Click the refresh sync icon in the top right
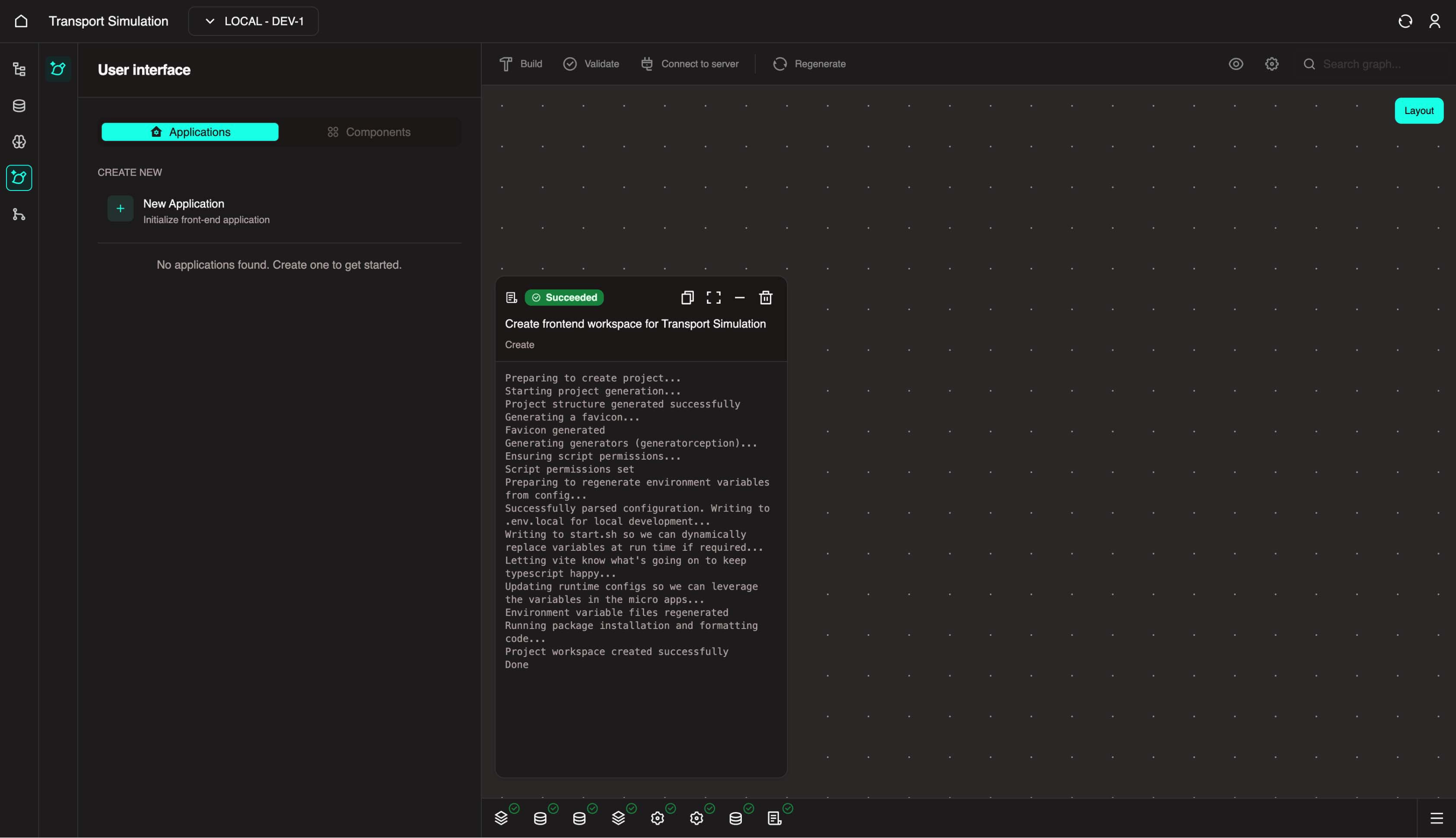Screen dimensions: 1456x838 tap(1405, 21)
